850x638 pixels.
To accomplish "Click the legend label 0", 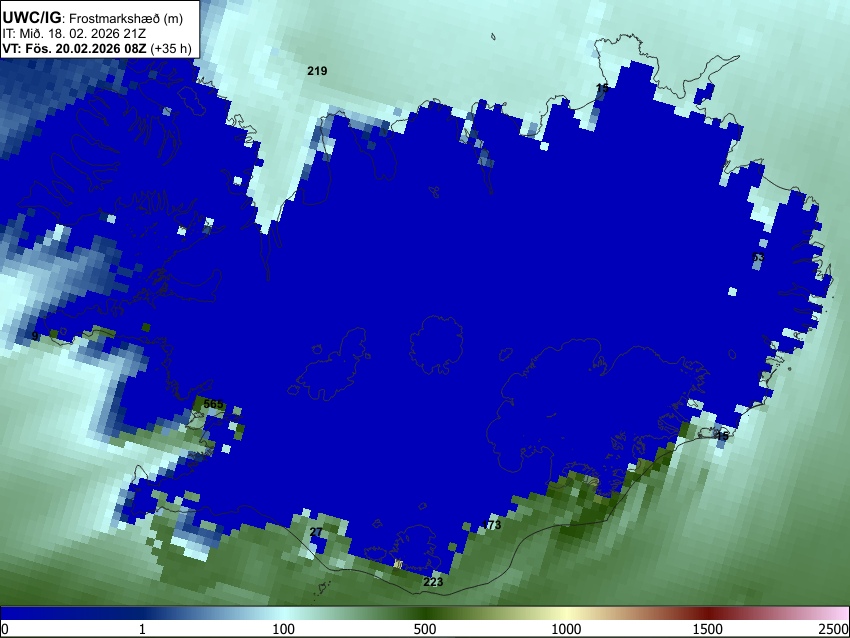I will (x=5, y=629).
